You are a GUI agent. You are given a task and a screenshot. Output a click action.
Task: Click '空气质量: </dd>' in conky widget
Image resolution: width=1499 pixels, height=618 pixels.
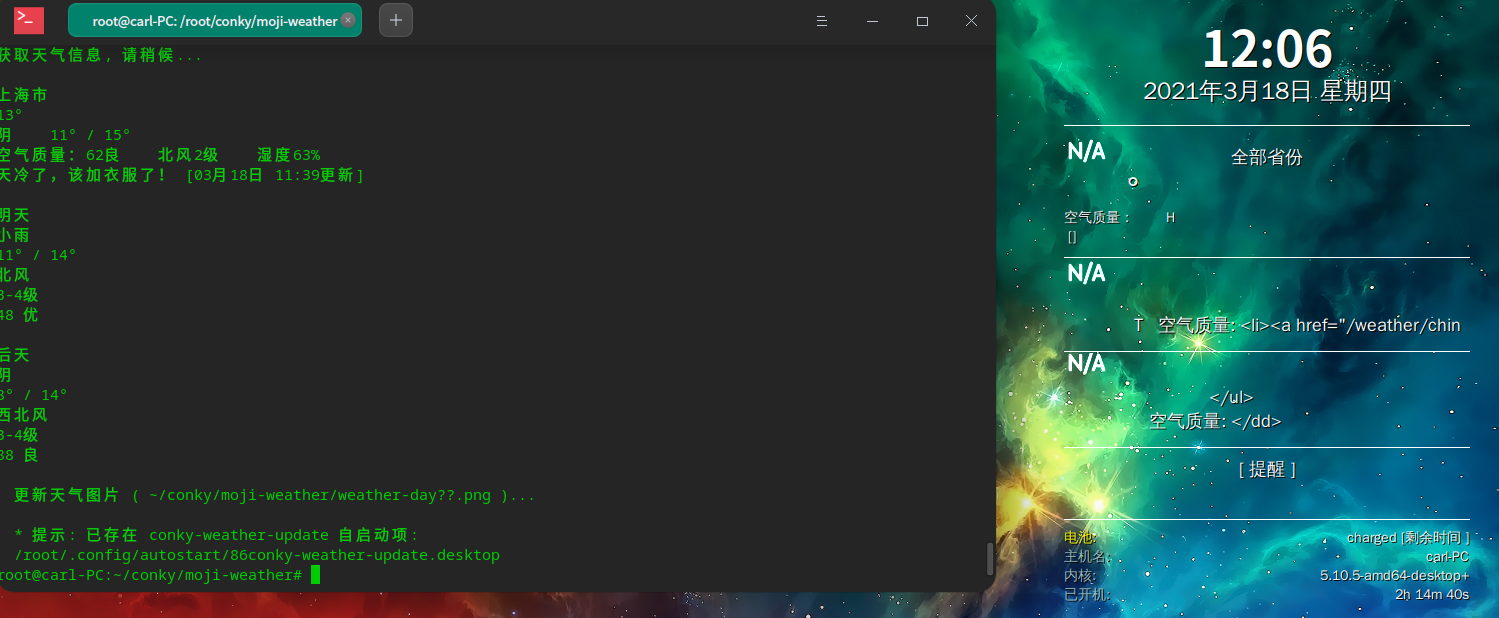point(1215,422)
